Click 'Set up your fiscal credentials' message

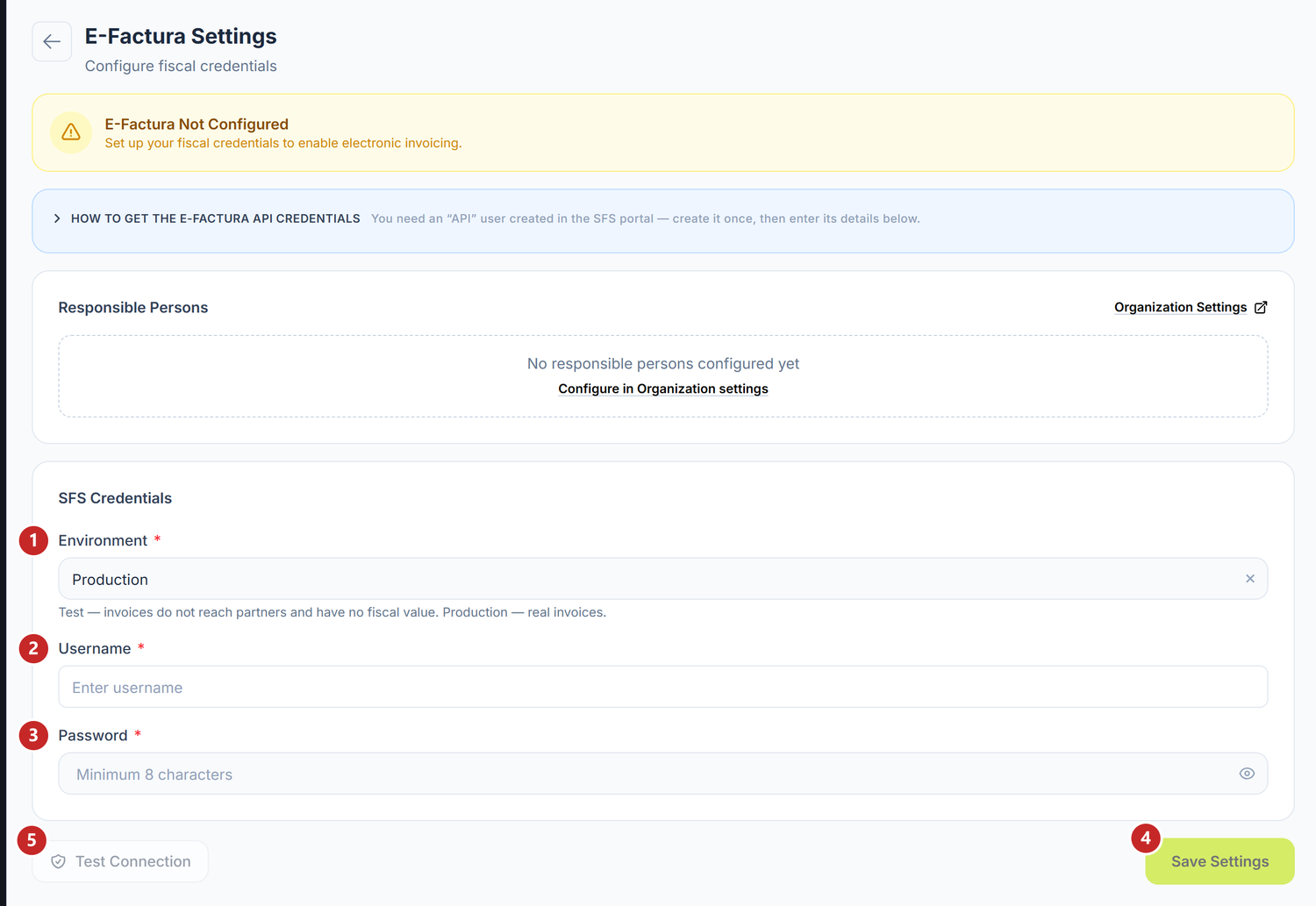283,143
